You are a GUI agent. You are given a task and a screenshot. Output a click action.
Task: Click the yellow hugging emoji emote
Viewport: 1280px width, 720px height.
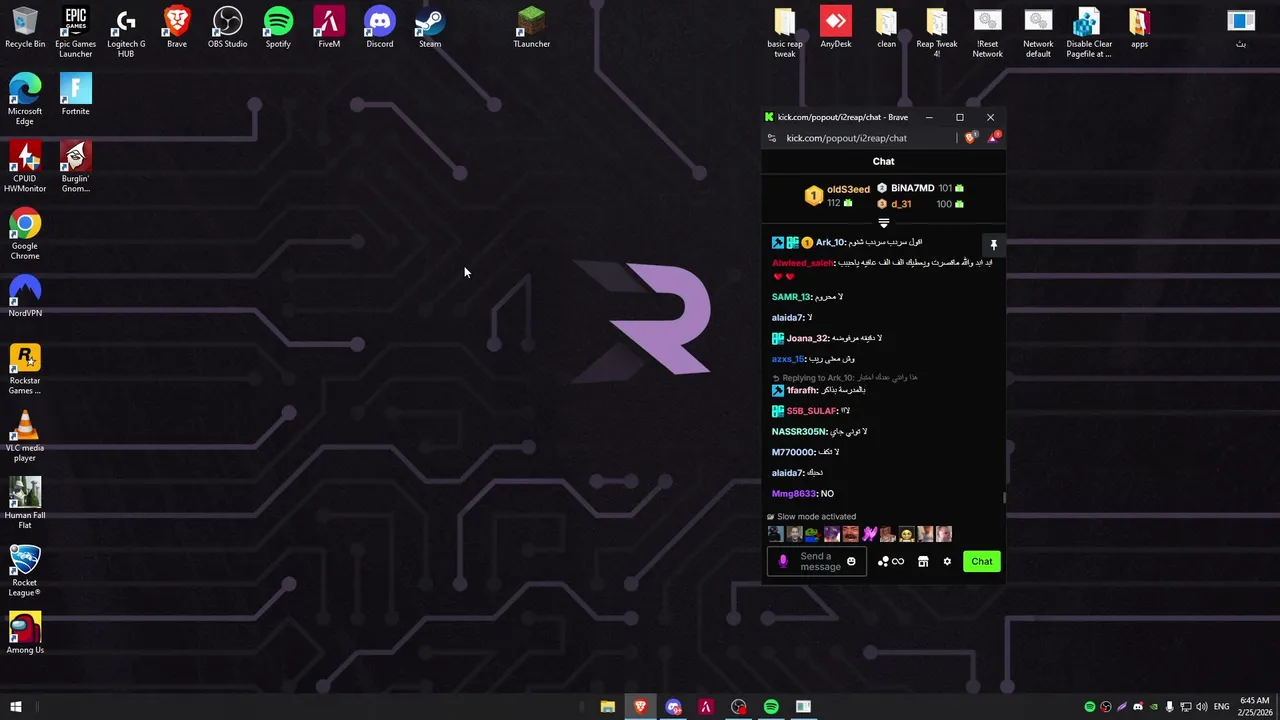[x=906, y=534]
